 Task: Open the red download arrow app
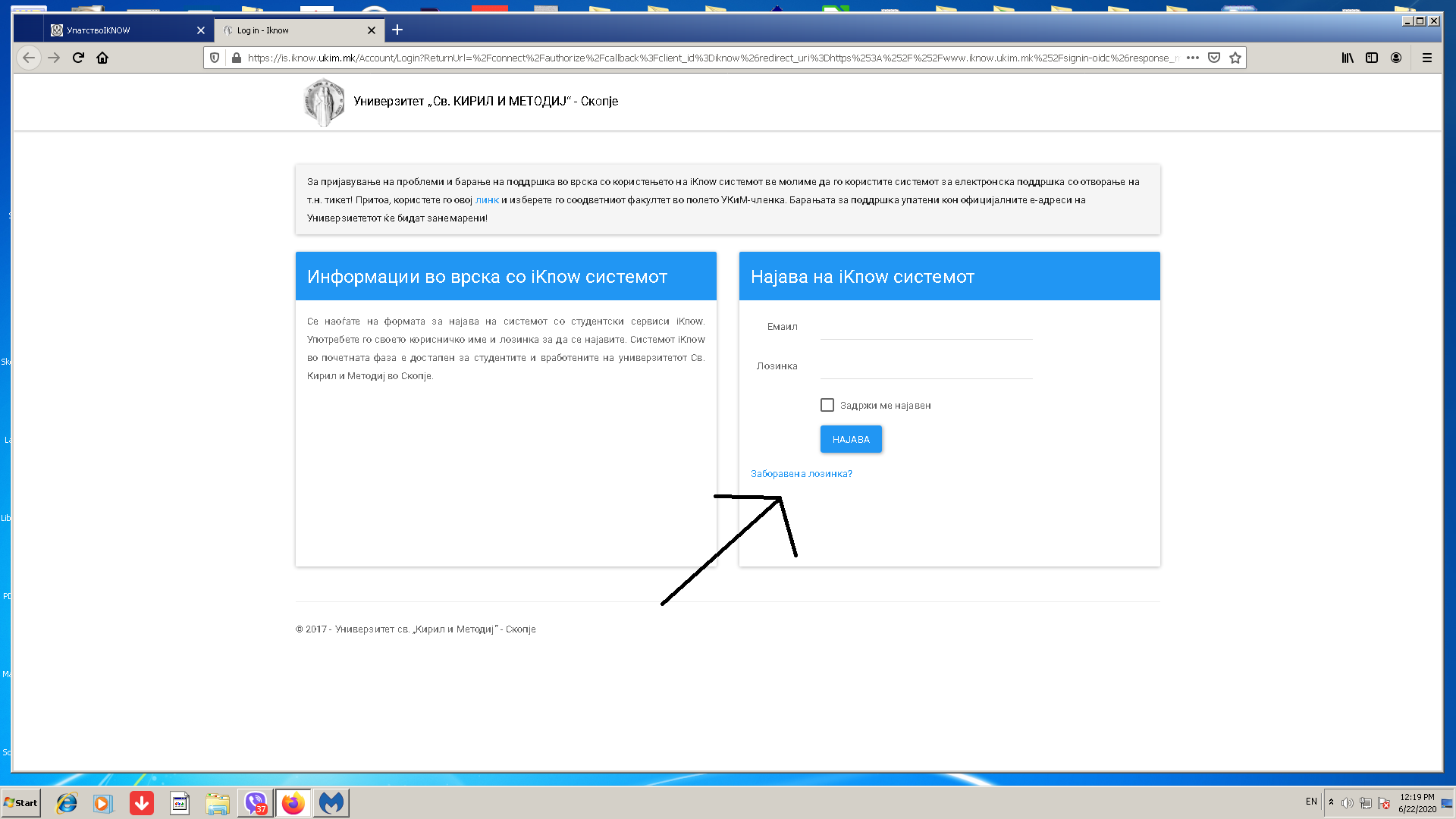pos(142,803)
